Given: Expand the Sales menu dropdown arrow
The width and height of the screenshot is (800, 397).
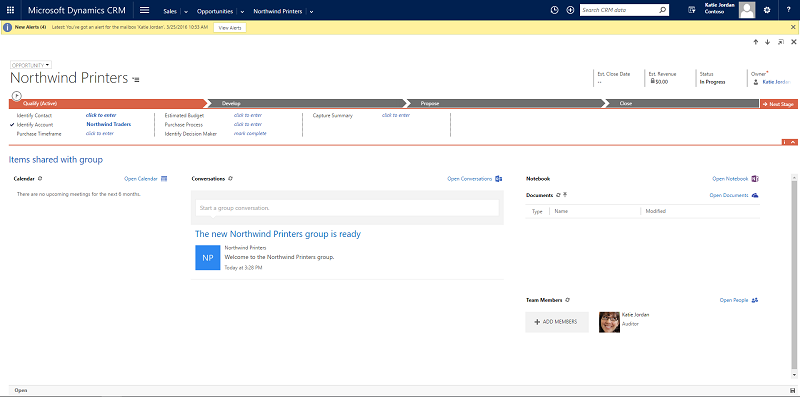Looking at the screenshot, I should tap(186, 11).
